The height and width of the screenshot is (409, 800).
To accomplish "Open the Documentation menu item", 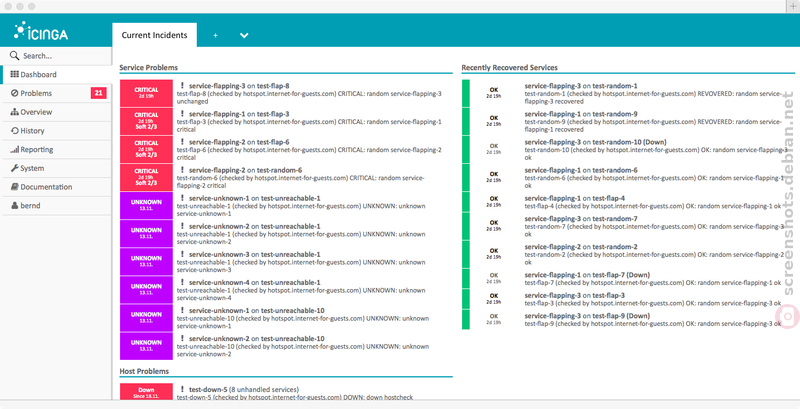I will tap(56, 187).
